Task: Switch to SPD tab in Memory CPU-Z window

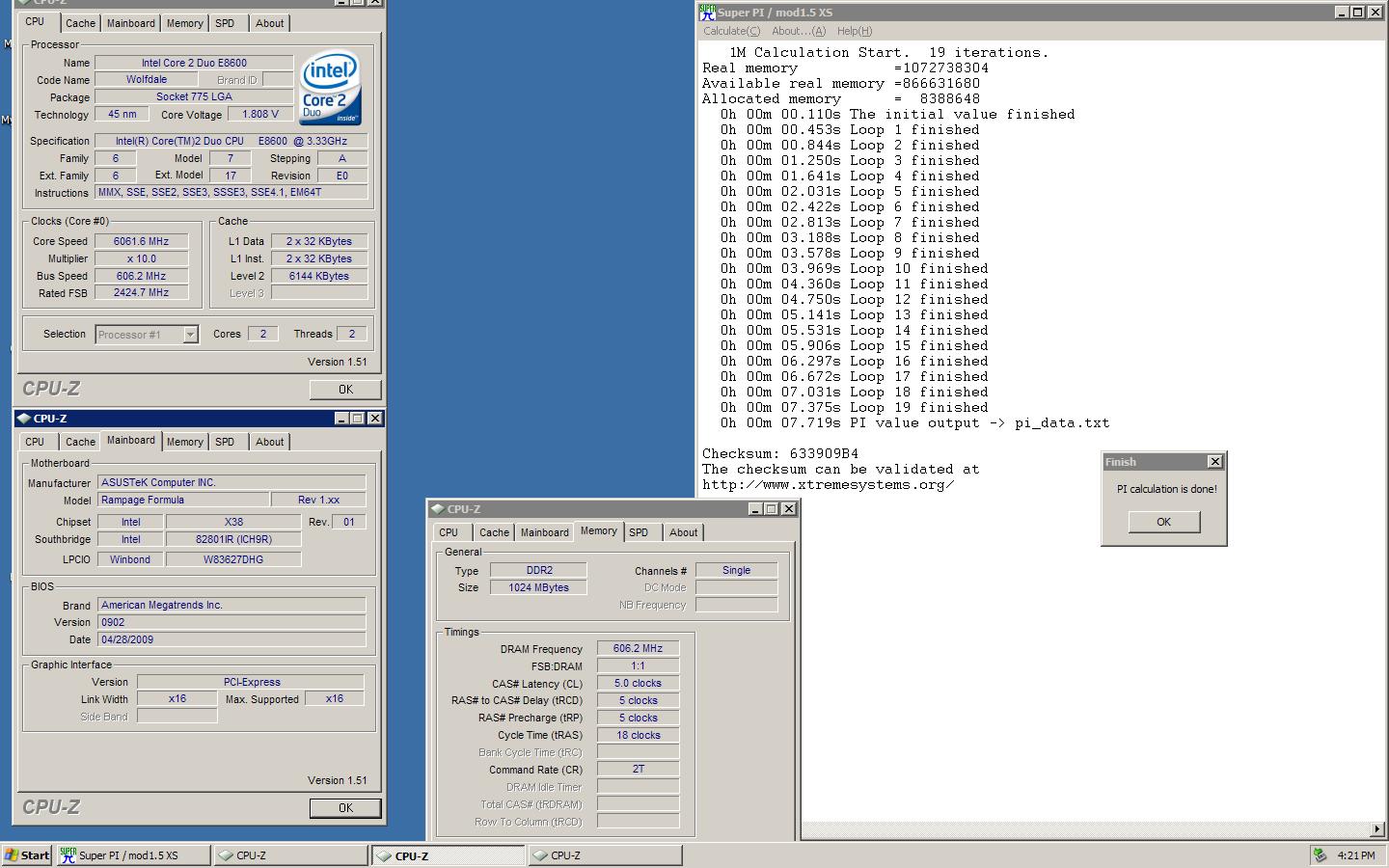Action: click(x=639, y=532)
